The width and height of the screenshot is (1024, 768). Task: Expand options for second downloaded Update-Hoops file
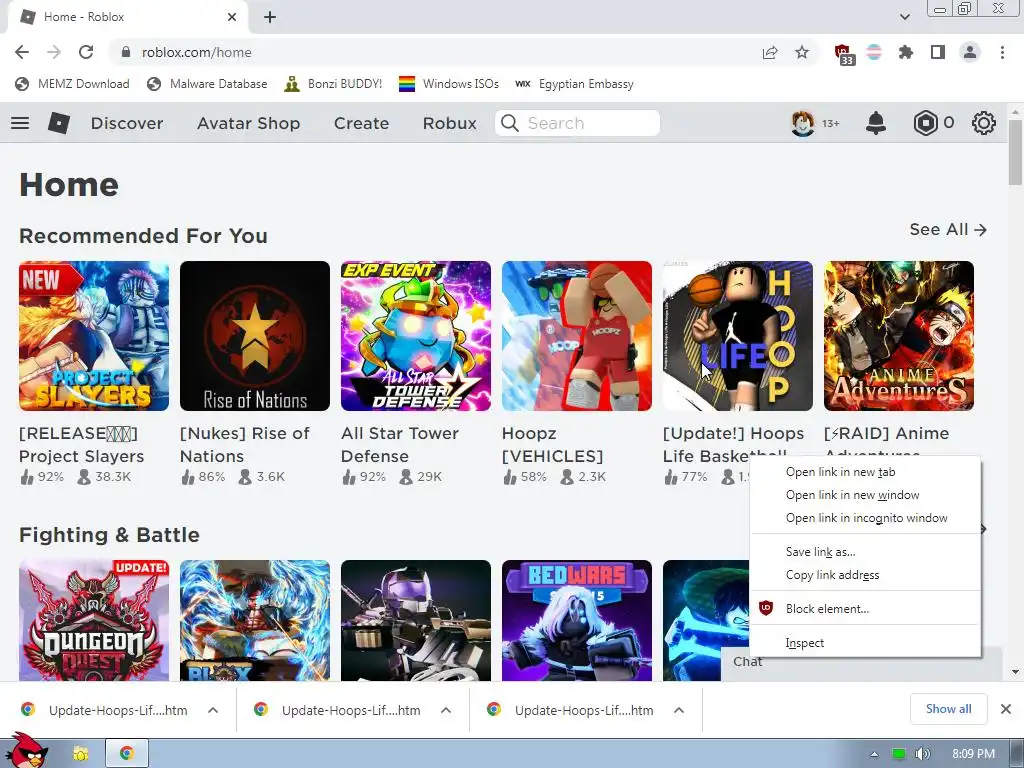pos(446,710)
